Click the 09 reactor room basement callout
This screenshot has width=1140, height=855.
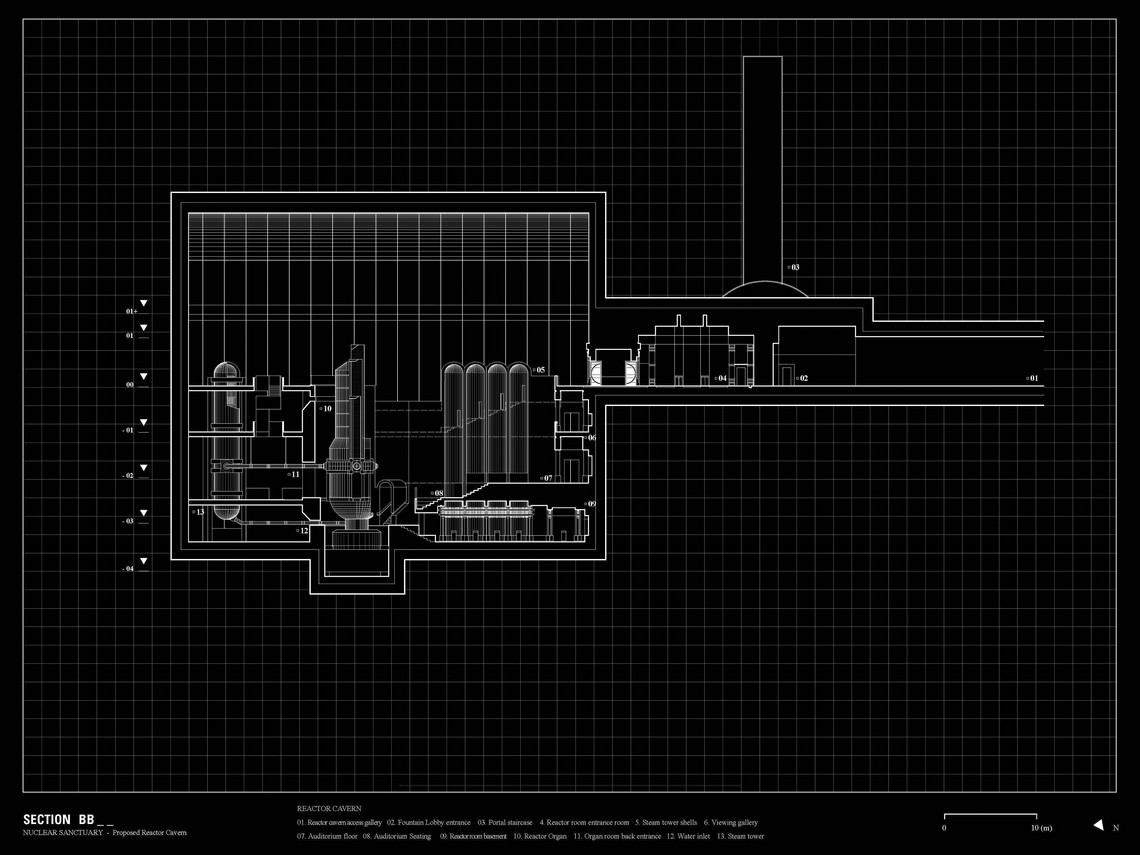click(x=590, y=504)
